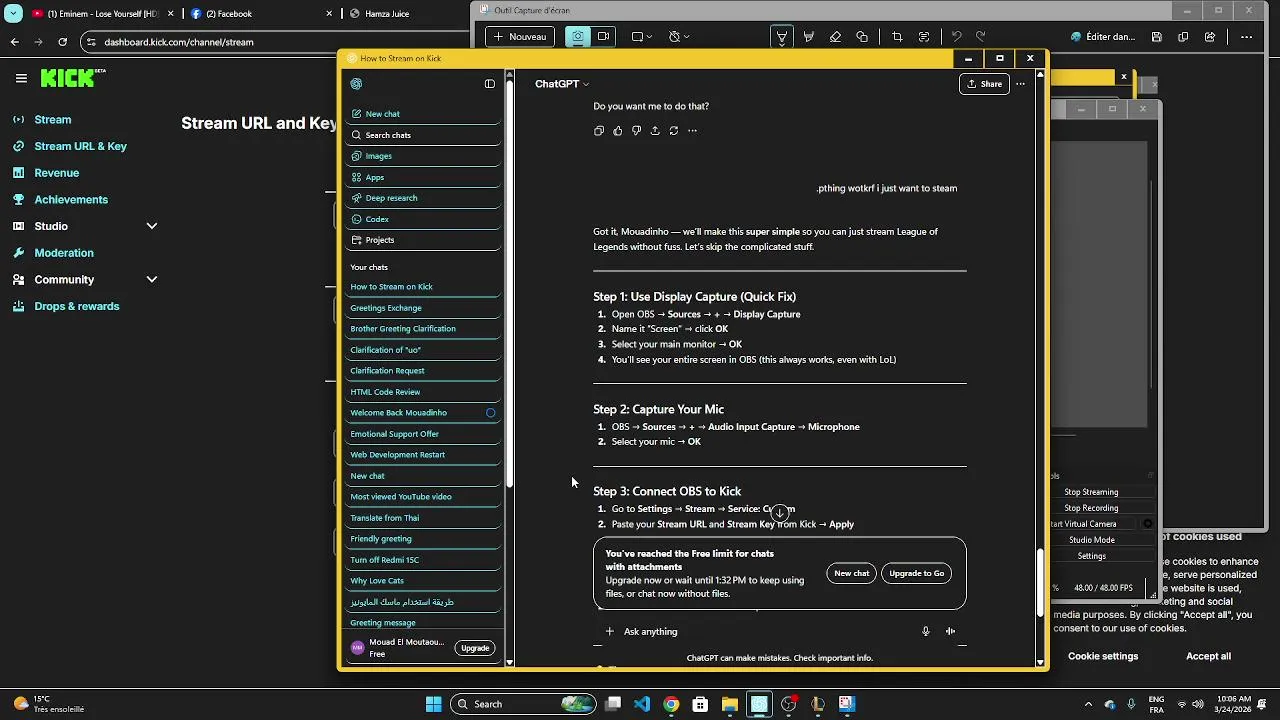The width and height of the screenshot is (1280, 720).
Task: Open the Kick hamburger menu
Action: [x=21, y=78]
